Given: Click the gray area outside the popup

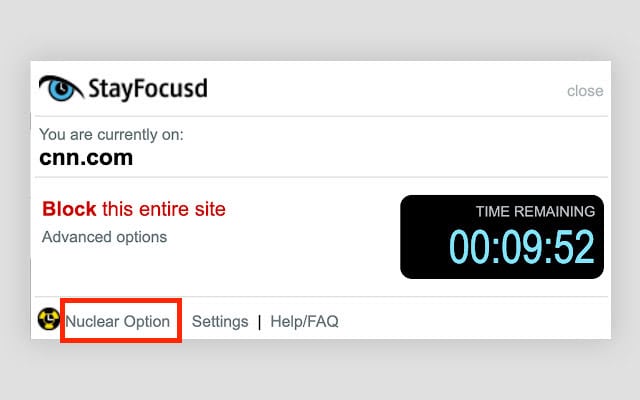Looking at the screenshot, I should click(x=320, y=375).
